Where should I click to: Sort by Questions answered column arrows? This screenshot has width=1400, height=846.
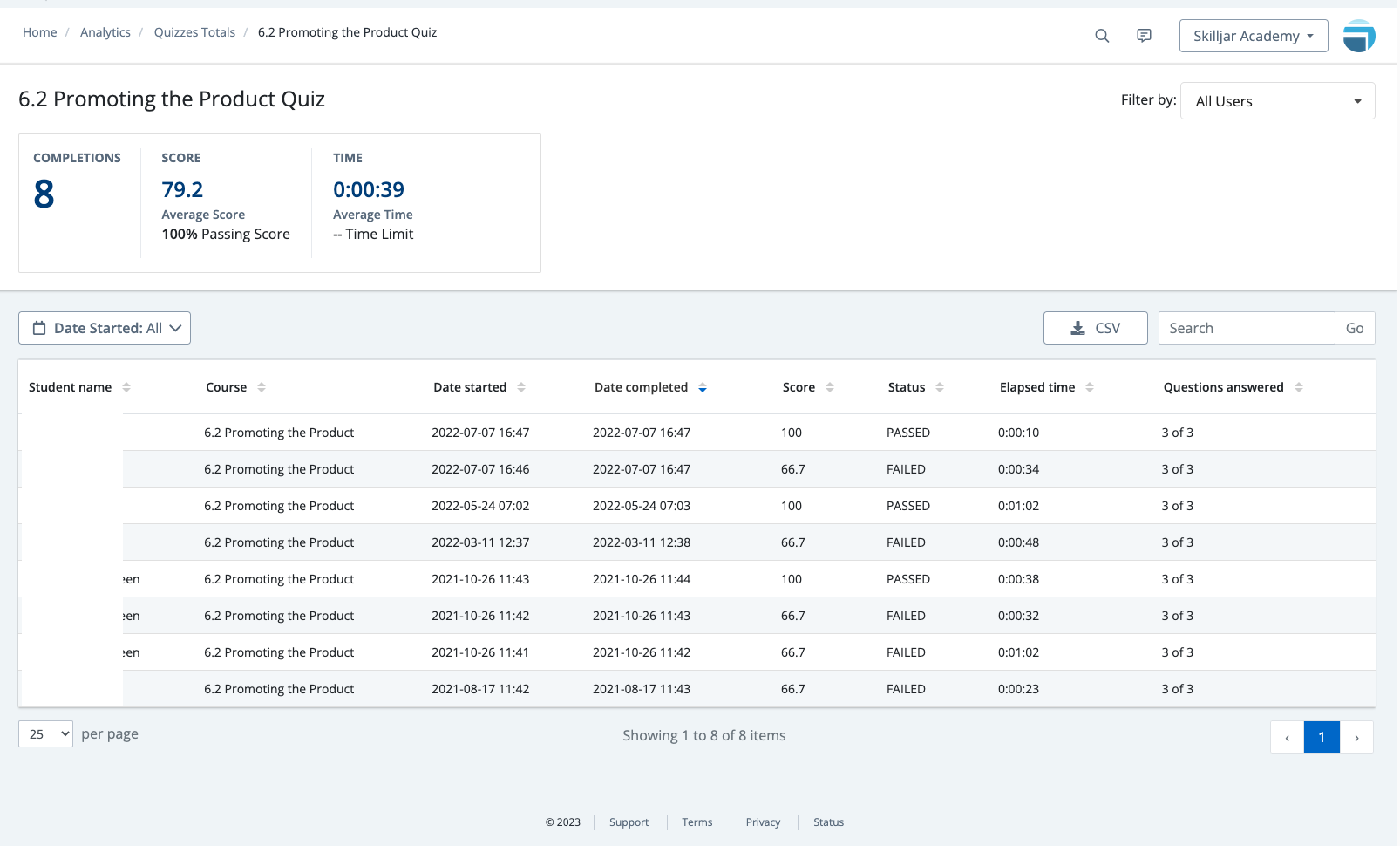[x=1299, y=387]
